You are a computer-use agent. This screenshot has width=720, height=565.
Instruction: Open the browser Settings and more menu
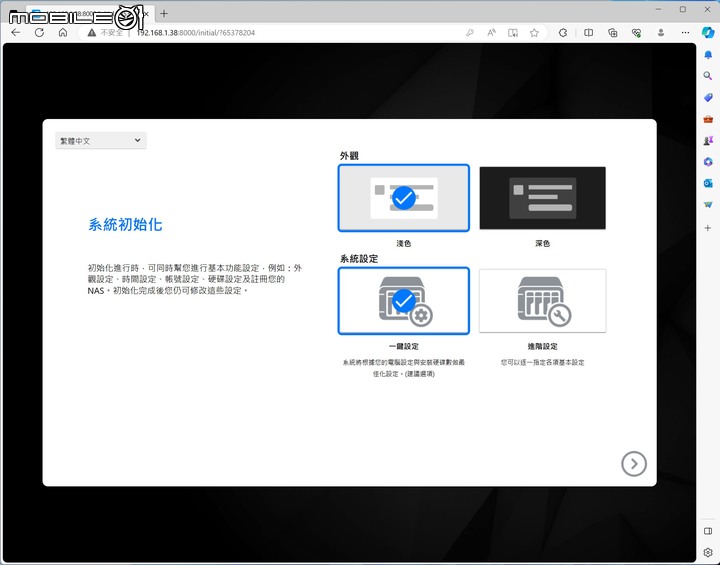pos(685,33)
